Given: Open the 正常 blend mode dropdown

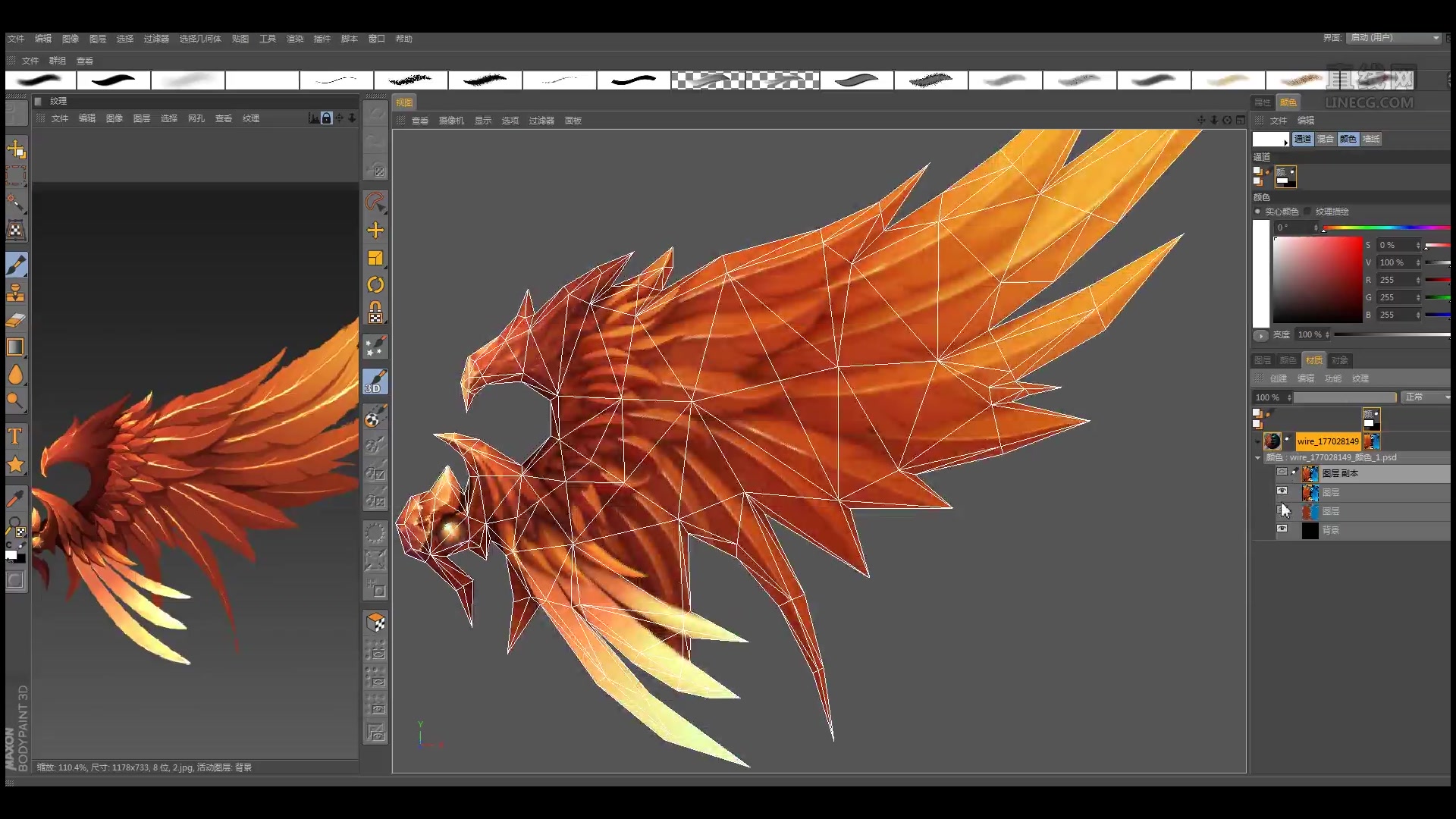Looking at the screenshot, I should click(1426, 397).
